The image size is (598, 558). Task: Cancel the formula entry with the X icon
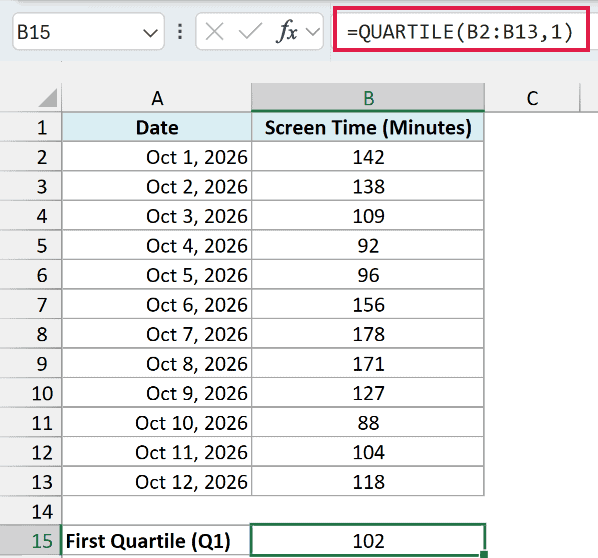[214, 31]
